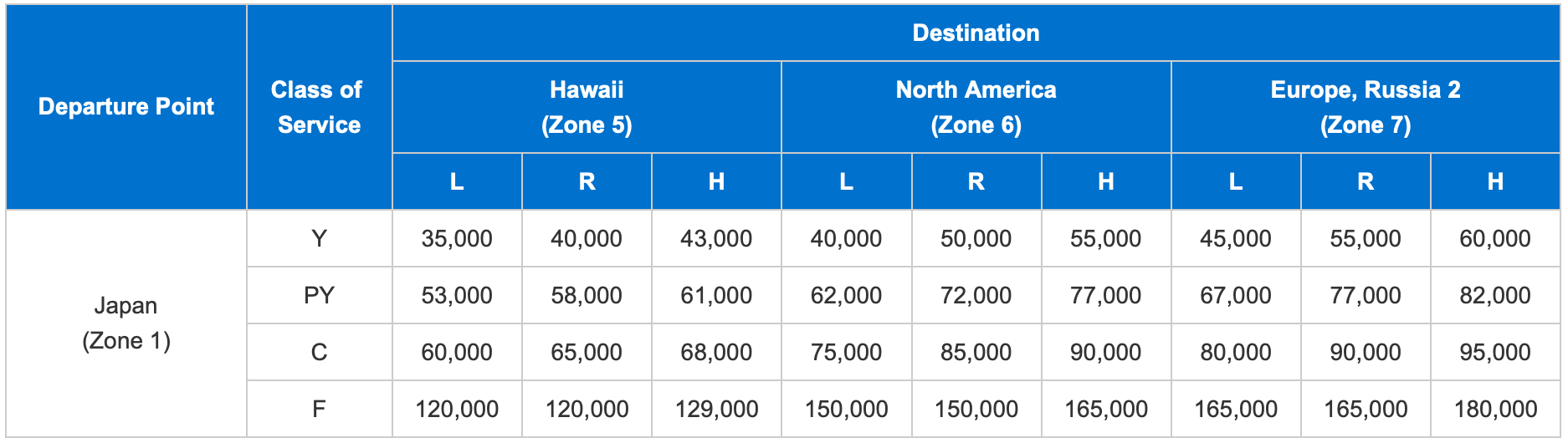Select the 180,000 value cell
The height and width of the screenshot is (443, 1568).
1495,409
